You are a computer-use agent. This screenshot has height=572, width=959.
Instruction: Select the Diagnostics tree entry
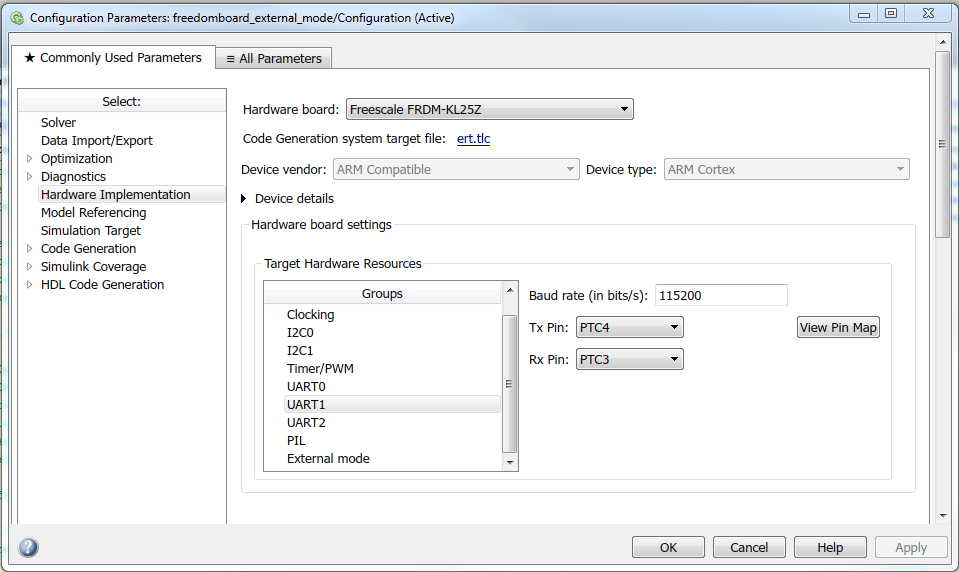coord(73,176)
